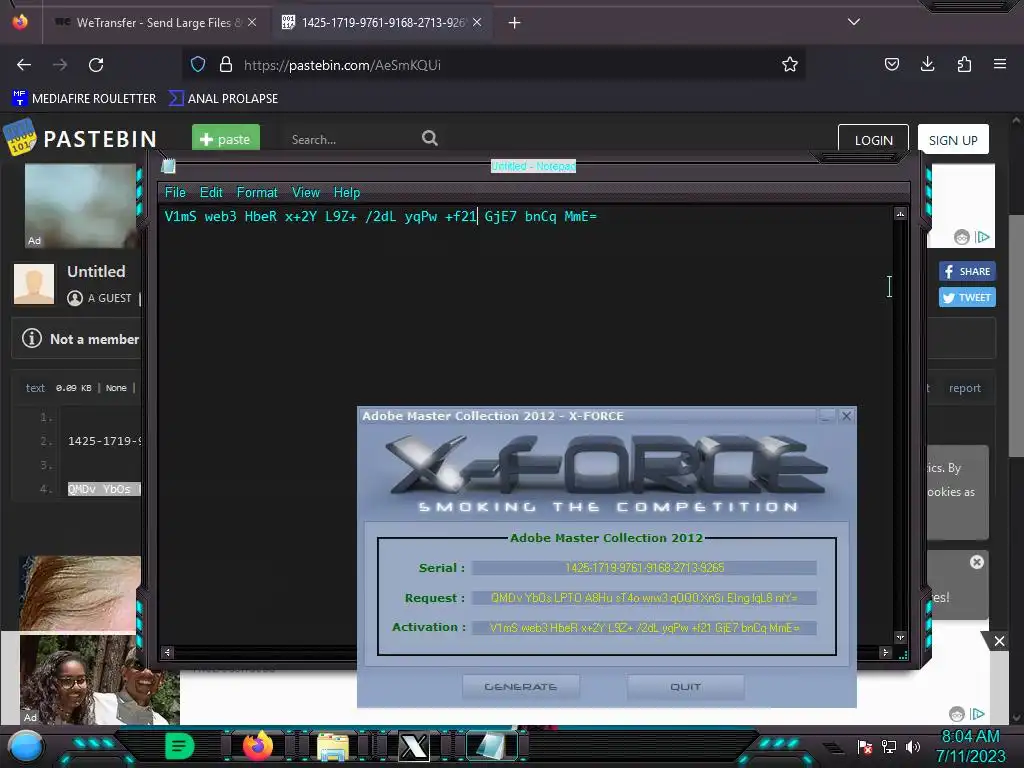Open the Firefox downloads panel
Viewport: 1024px width, 768px height.
click(x=927, y=65)
